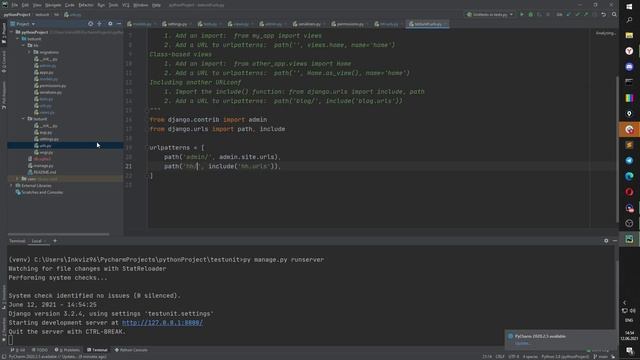Click Update link in PyCharm notification
The height and width of the screenshot is (360, 640).
522,343
